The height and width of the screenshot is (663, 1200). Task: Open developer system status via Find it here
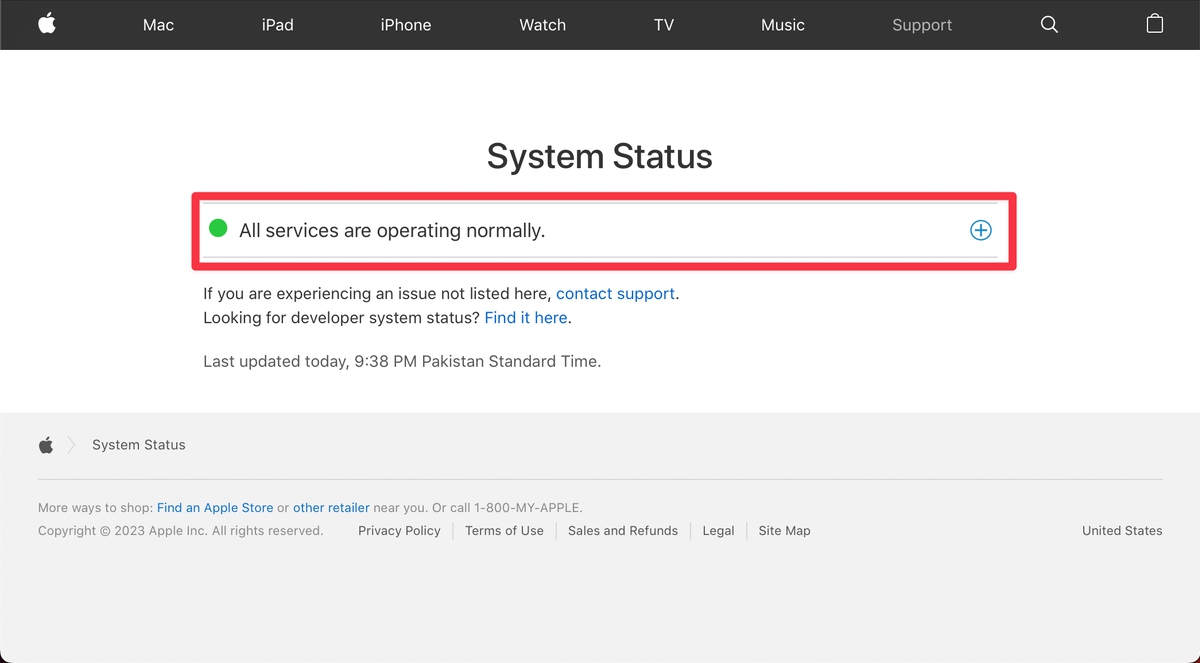[525, 317]
